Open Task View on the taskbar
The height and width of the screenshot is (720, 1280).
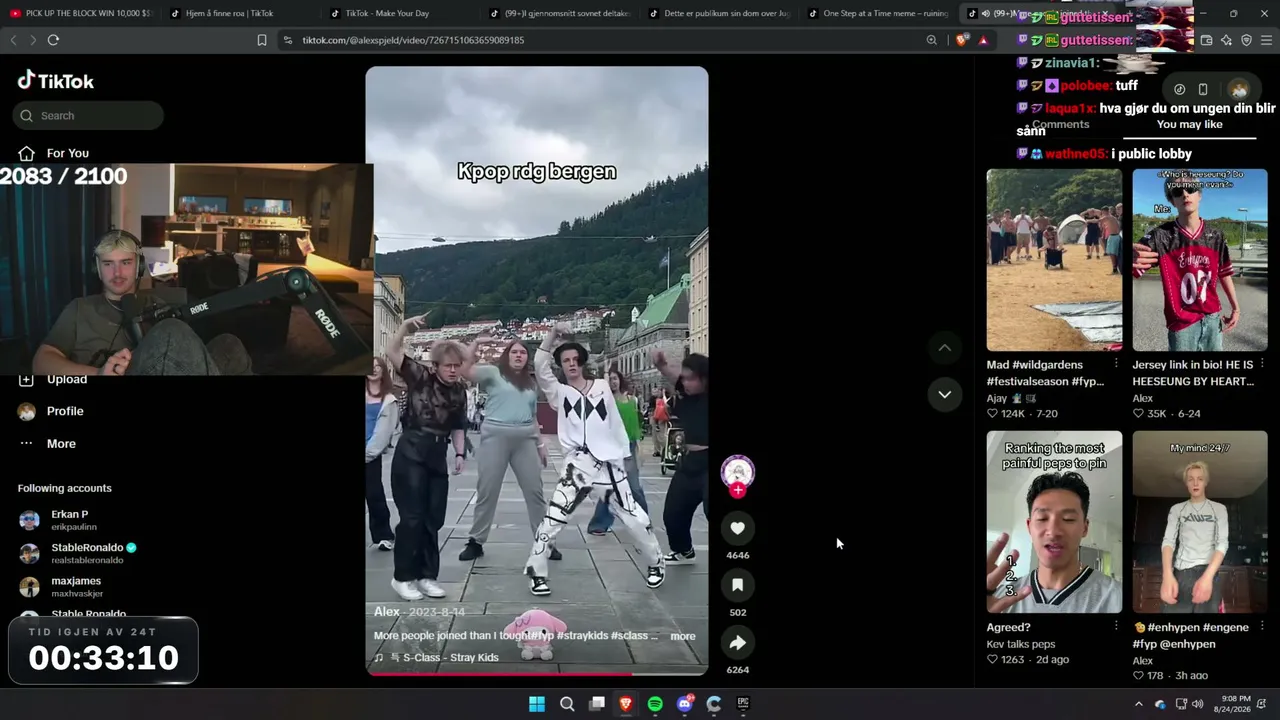597,704
